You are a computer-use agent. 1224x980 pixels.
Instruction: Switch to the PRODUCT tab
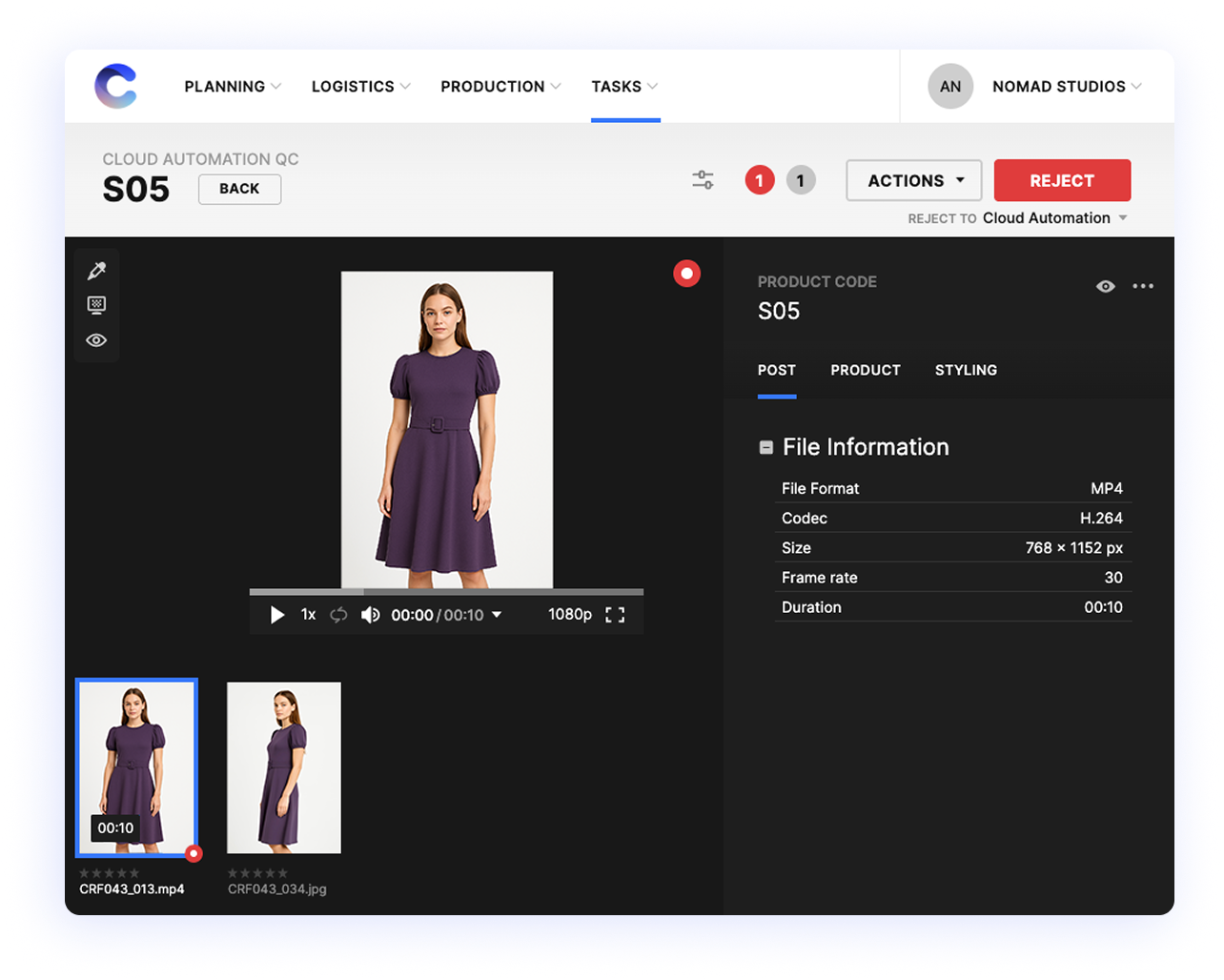point(865,370)
